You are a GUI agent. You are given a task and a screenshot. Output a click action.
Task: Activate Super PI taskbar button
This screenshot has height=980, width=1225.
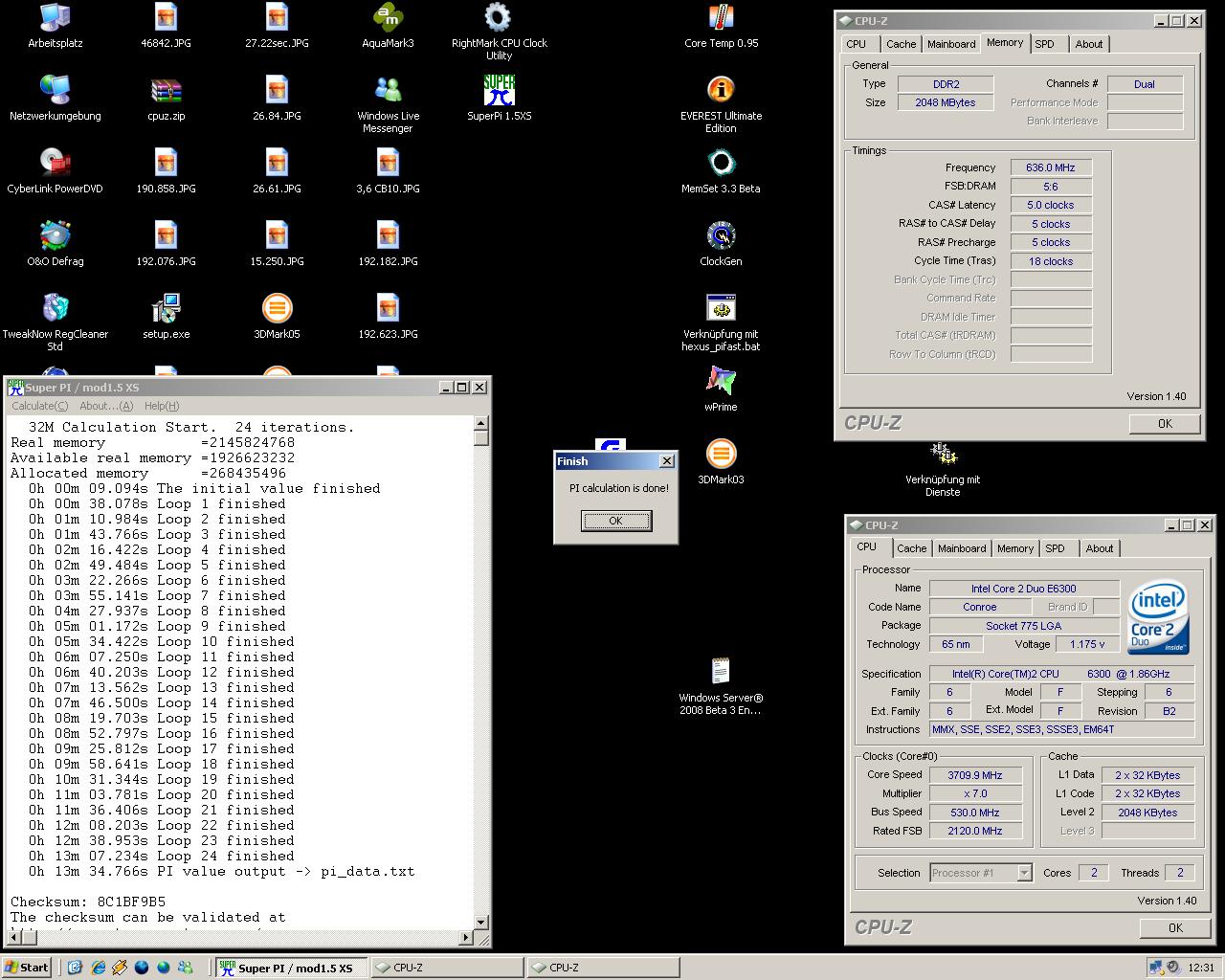click(291, 968)
